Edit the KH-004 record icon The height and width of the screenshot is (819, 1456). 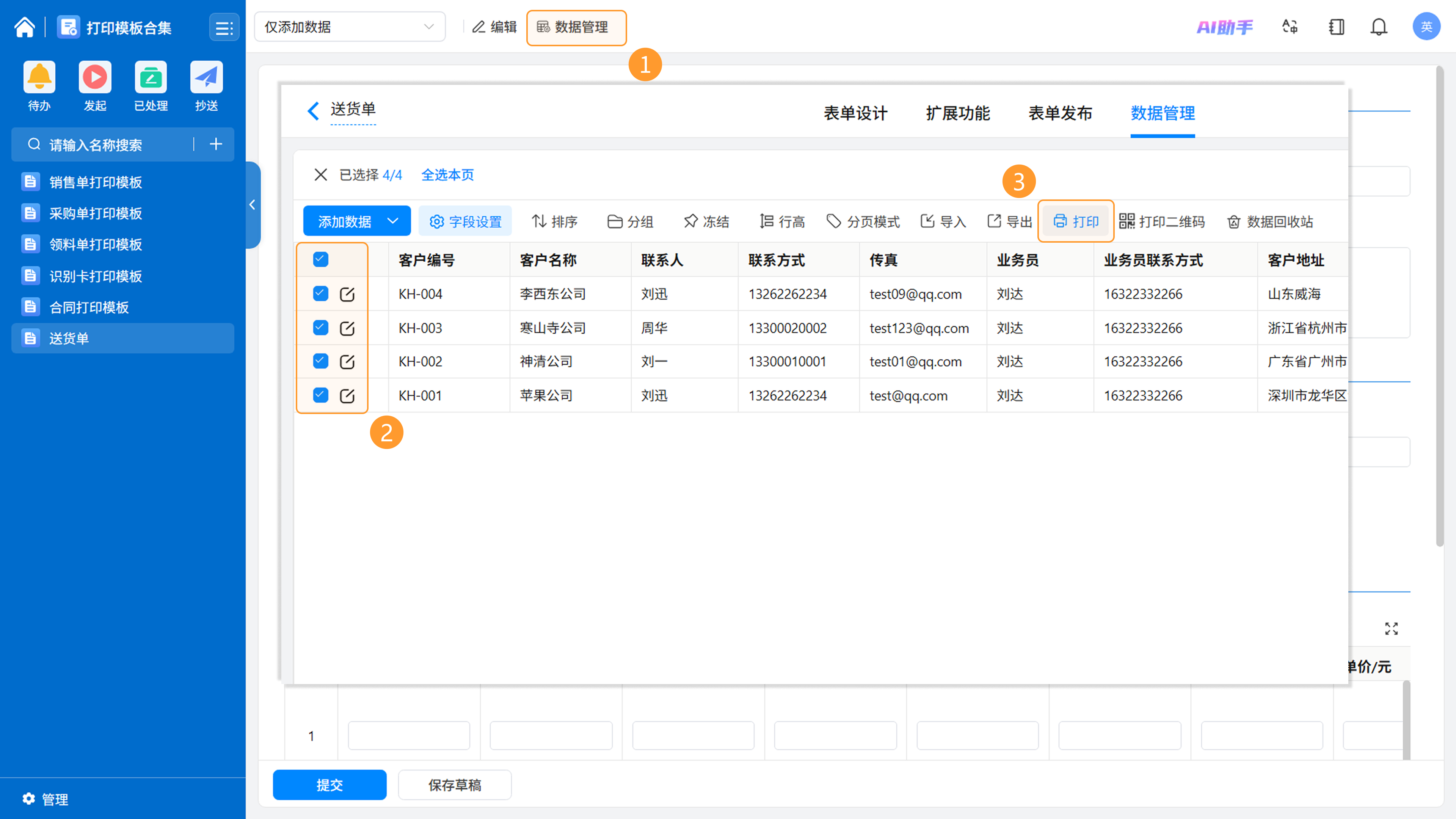pyautogui.click(x=347, y=294)
